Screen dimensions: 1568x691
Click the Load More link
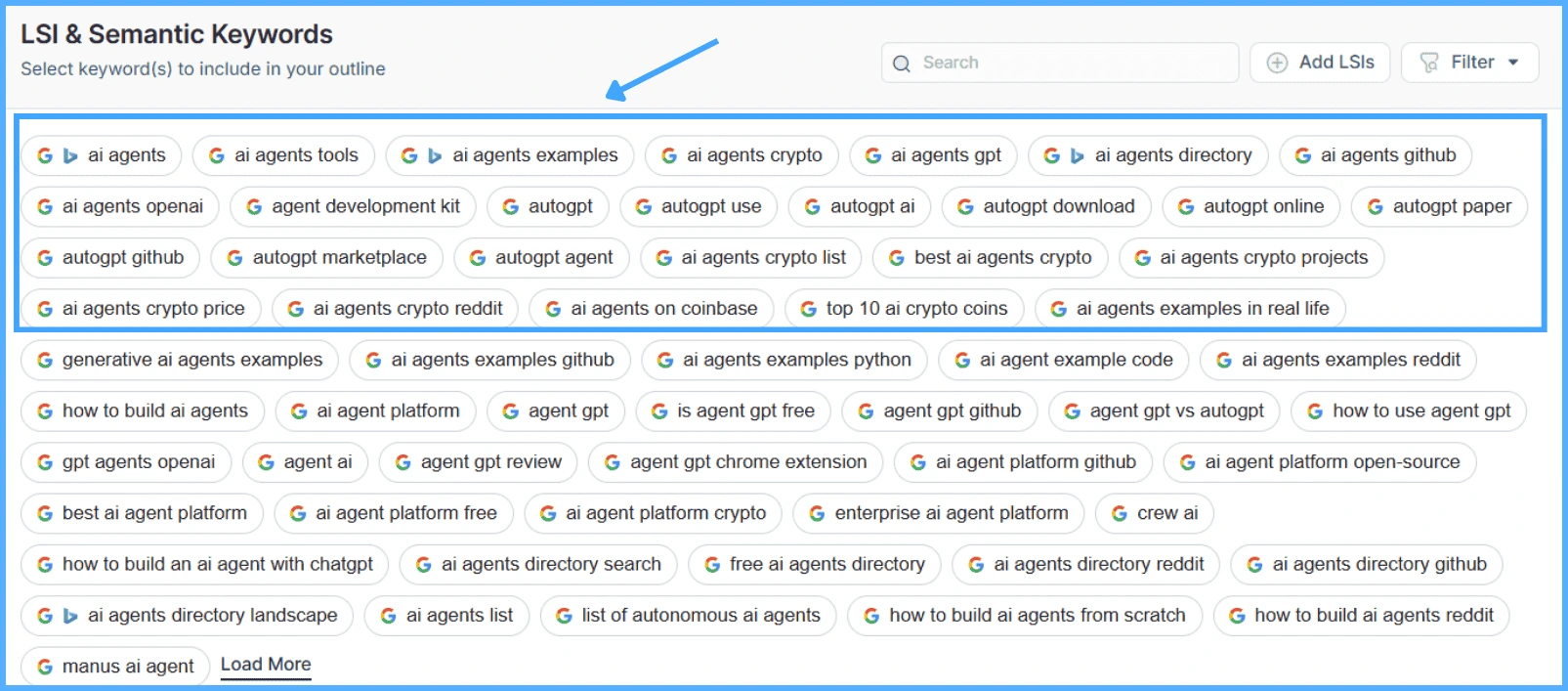point(265,664)
